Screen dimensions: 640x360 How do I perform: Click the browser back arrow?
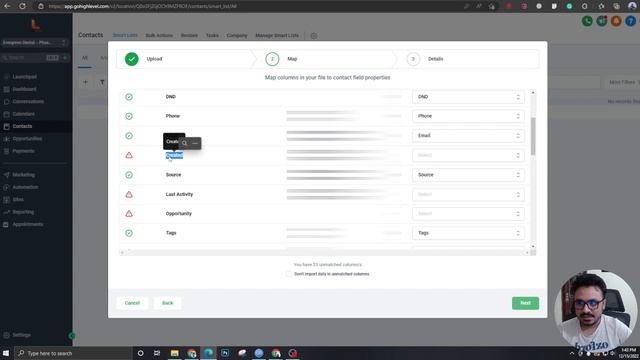pyautogui.click(x=7, y=6)
